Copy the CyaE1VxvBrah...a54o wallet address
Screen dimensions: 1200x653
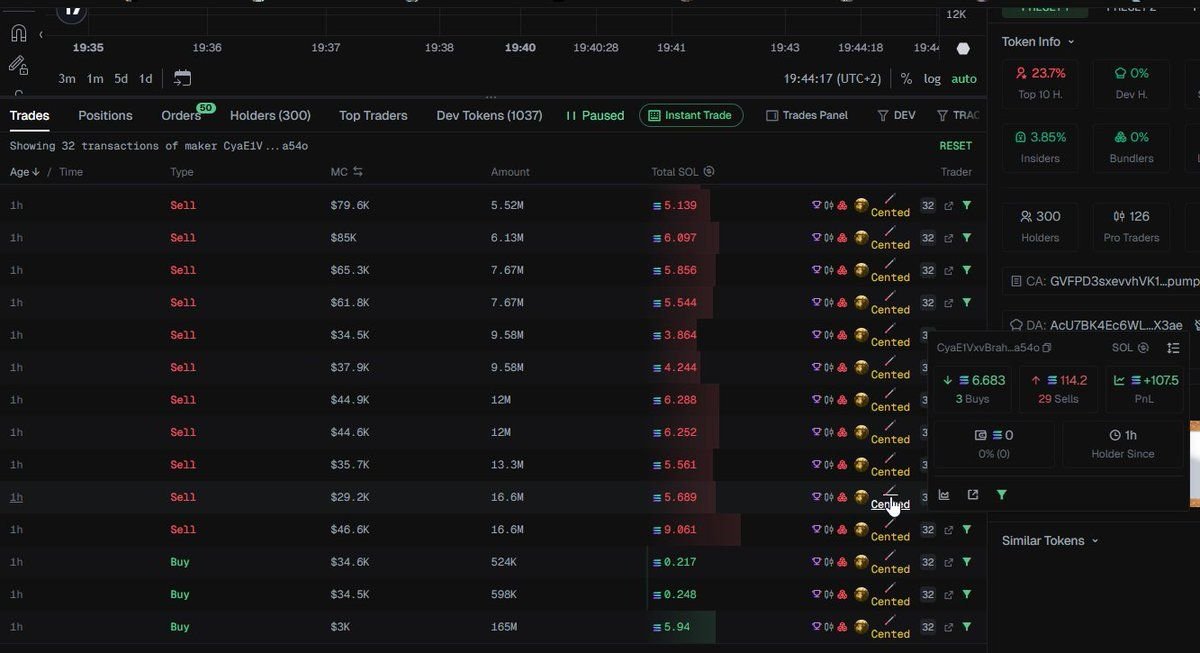coord(1047,348)
